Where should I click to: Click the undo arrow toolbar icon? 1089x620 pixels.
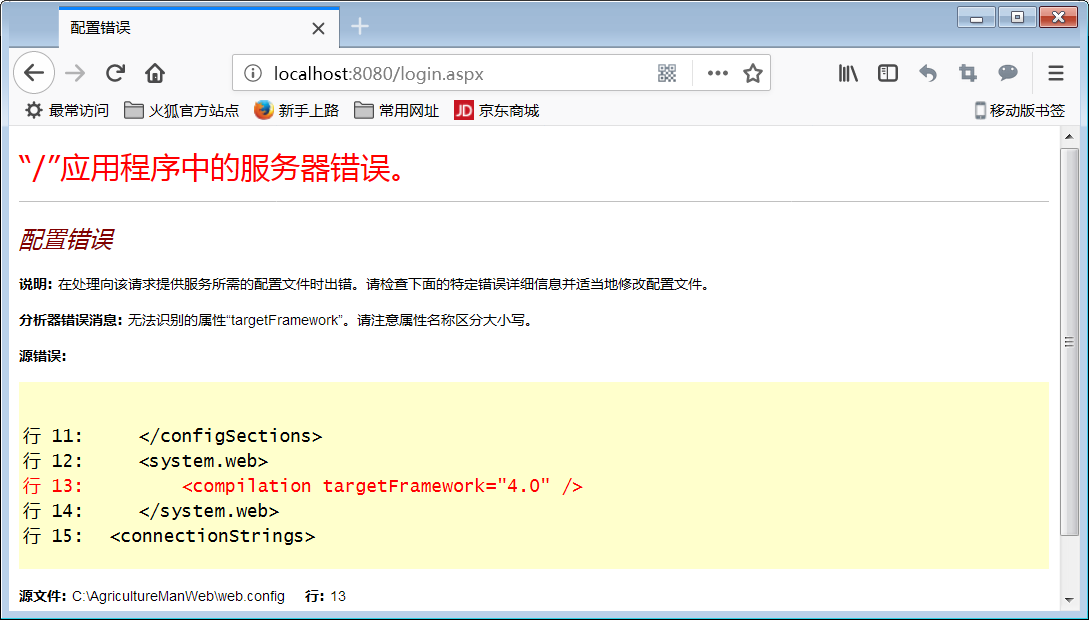coord(928,73)
